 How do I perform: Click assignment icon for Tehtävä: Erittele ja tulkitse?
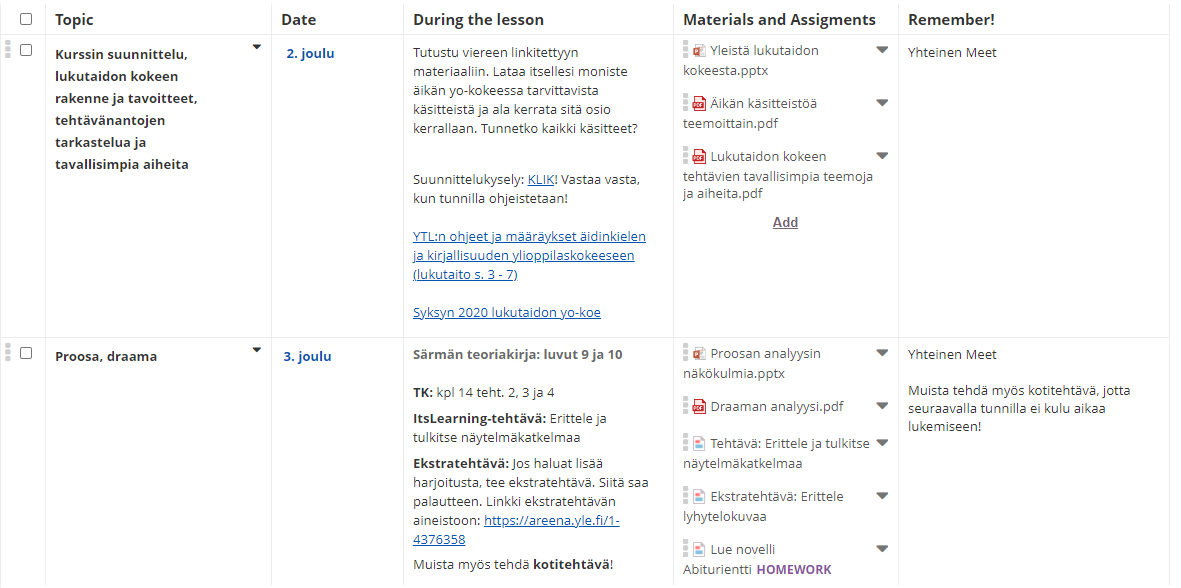(x=699, y=443)
